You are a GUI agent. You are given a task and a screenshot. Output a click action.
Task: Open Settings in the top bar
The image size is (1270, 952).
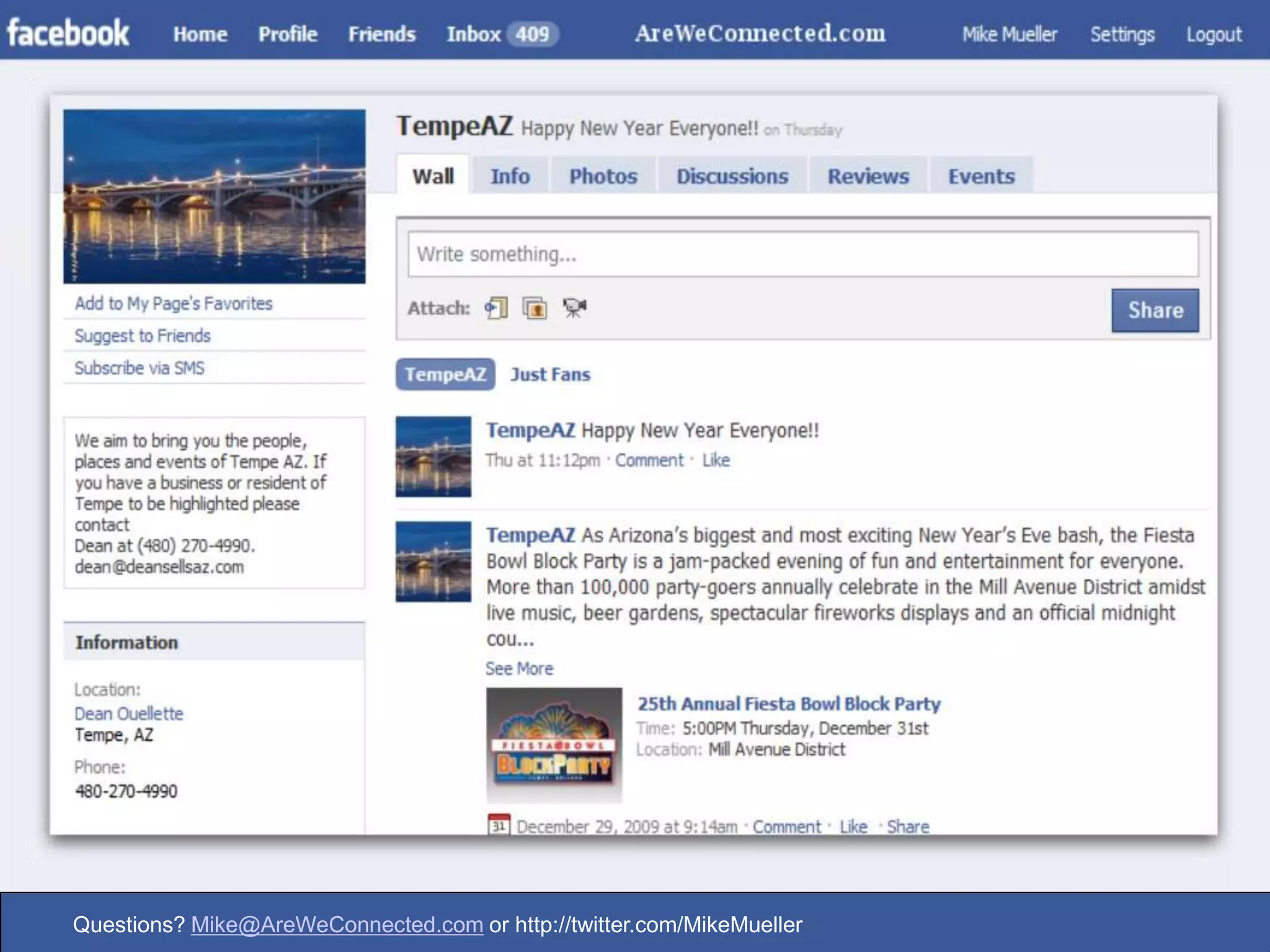pos(1122,34)
